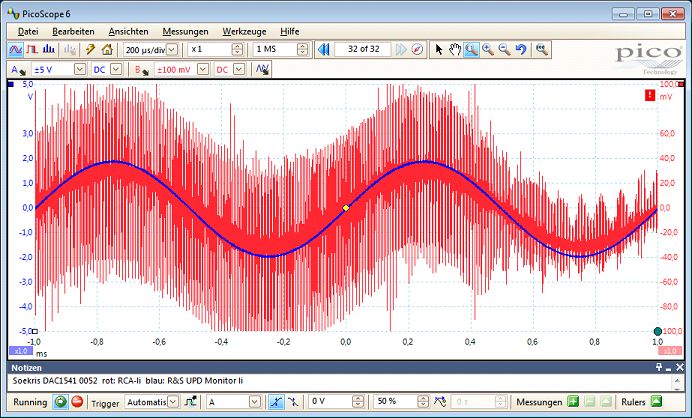The height and width of the screenshot is (418, 692).
Task: Click the teal ruler handle at bottom right
Action: coord(658,331)
